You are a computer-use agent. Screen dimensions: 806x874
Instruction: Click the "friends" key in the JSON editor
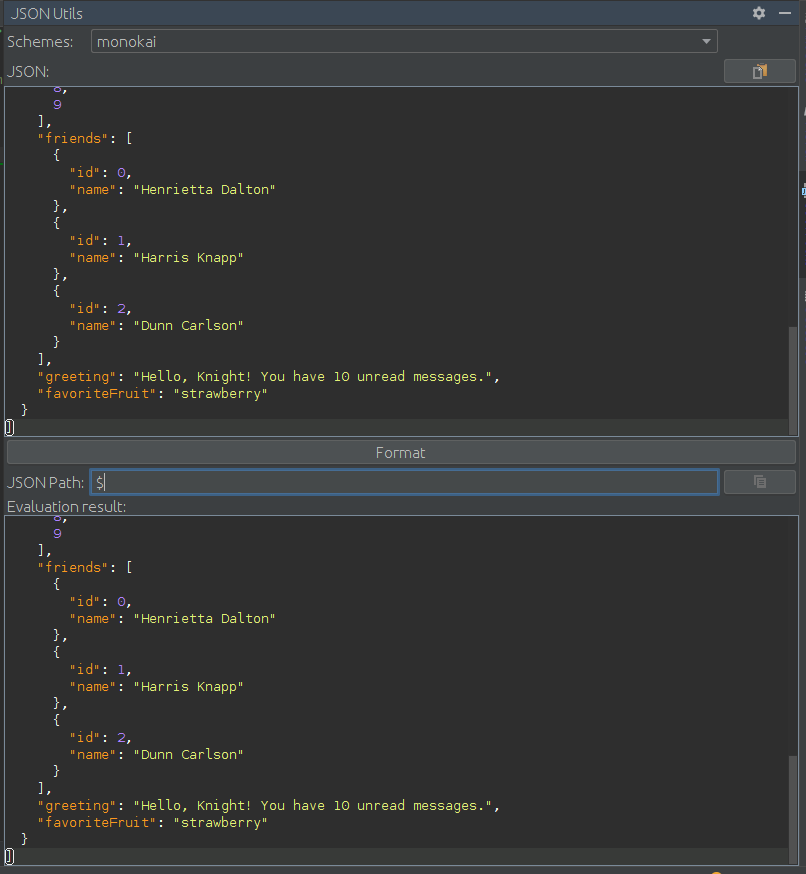pyautogui.click(x=72, y=138)
